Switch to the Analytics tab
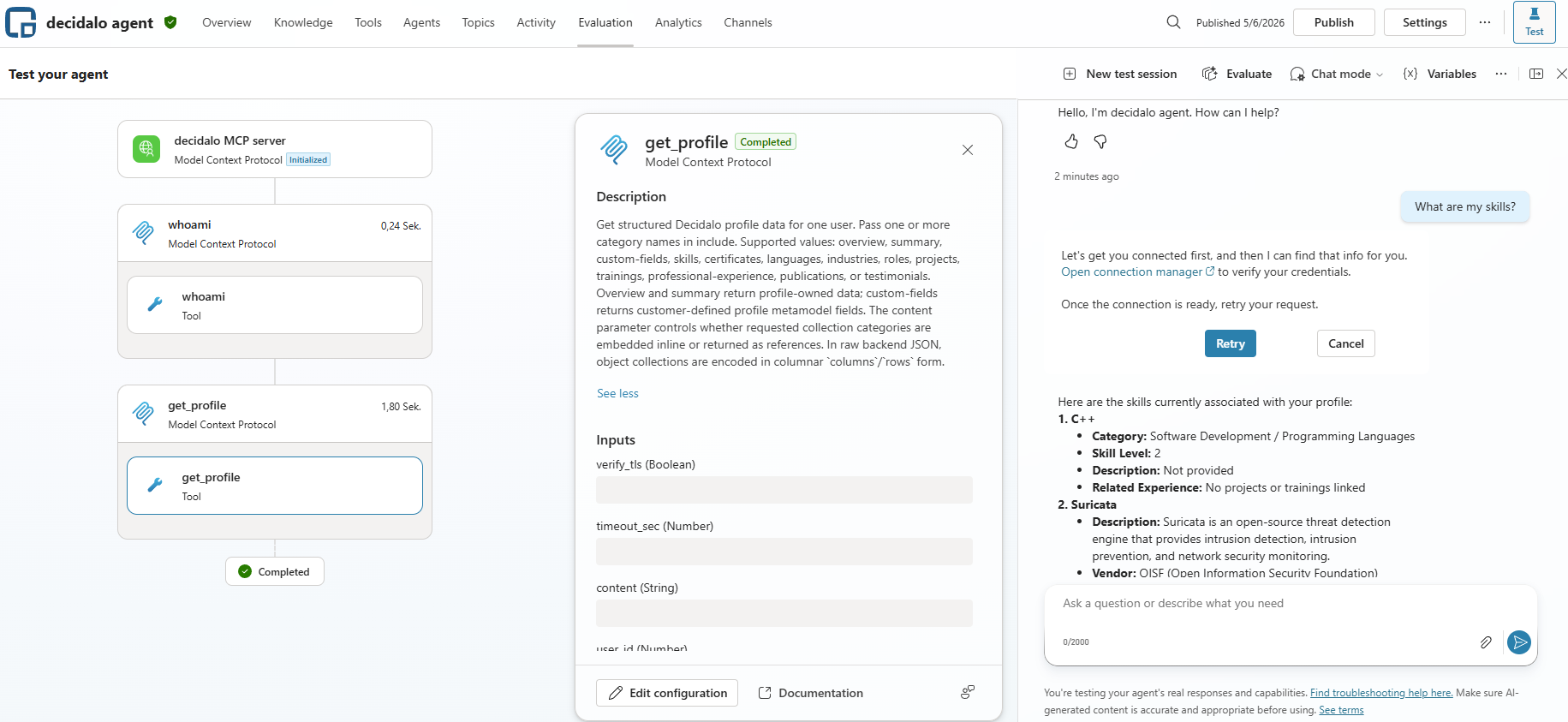This screenshot has height=722, width=1568. click(678, 22)
